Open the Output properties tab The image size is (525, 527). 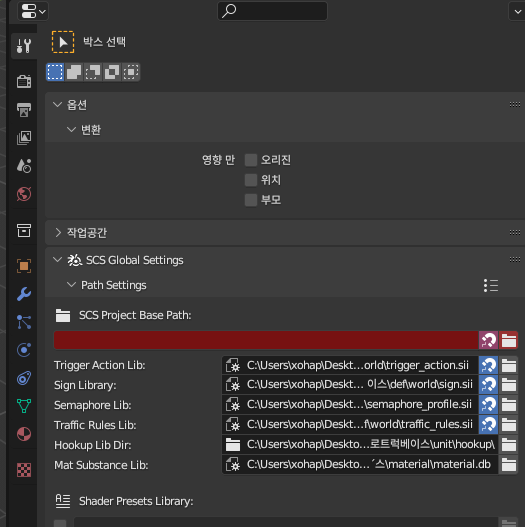click(x=24, y=110)
